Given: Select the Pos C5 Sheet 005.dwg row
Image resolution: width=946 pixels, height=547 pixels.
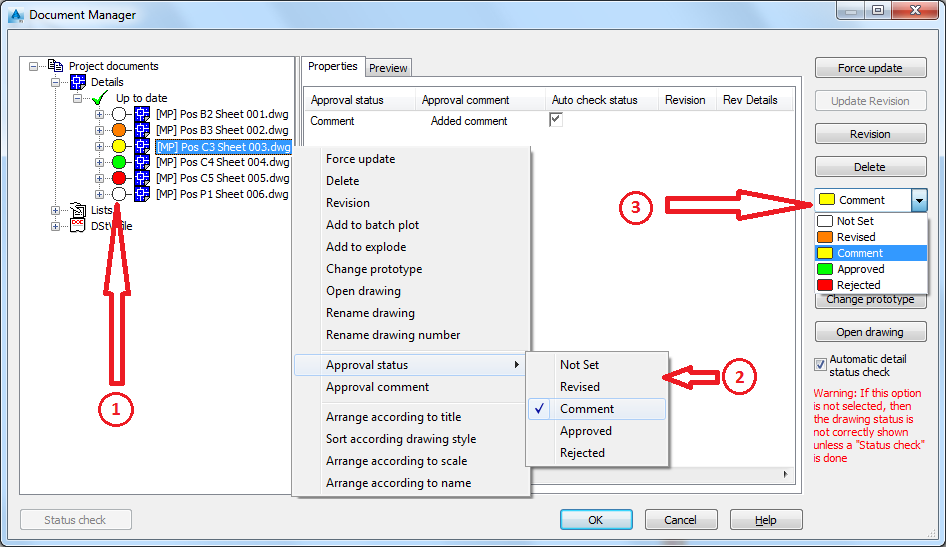Looking at the screenshot, I should 223,178.
